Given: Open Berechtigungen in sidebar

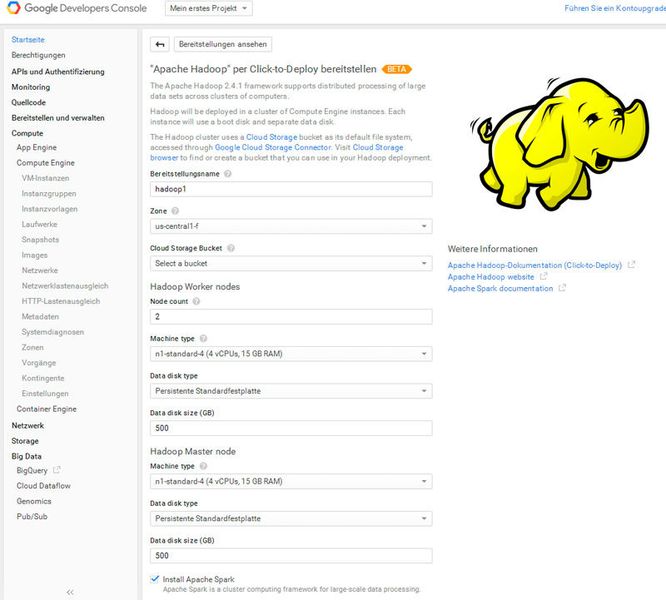Looking at the screenshot, I should coord(38,55).
